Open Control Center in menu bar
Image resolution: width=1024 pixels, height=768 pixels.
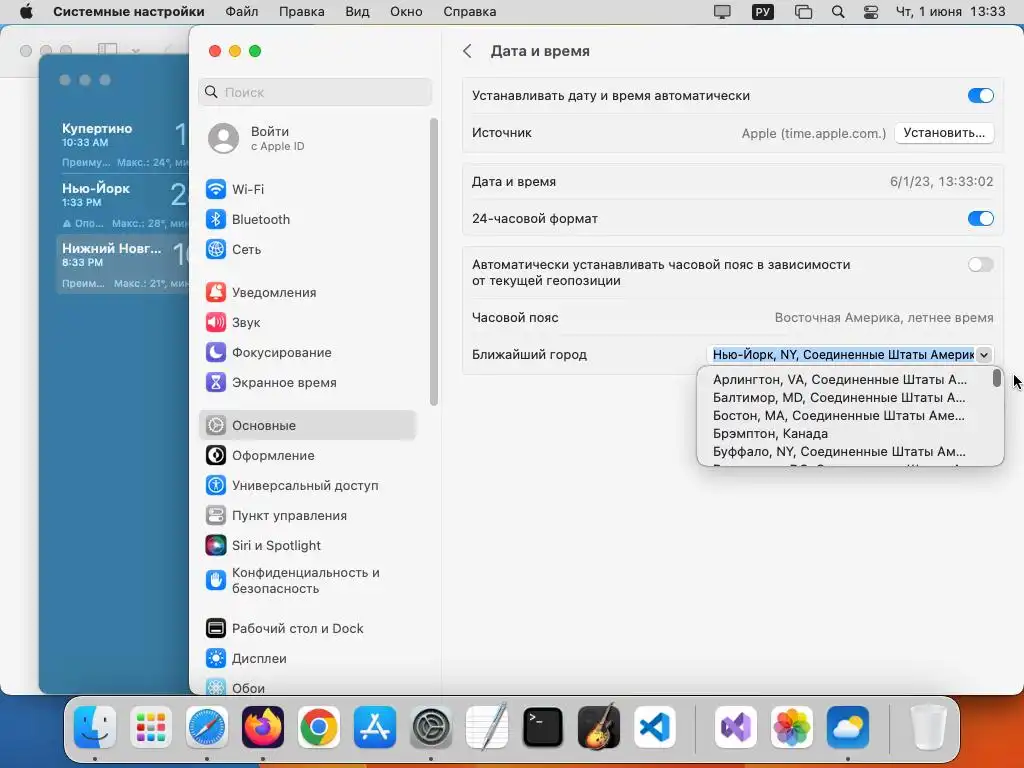pyautogui.click(x=871, y=12)
